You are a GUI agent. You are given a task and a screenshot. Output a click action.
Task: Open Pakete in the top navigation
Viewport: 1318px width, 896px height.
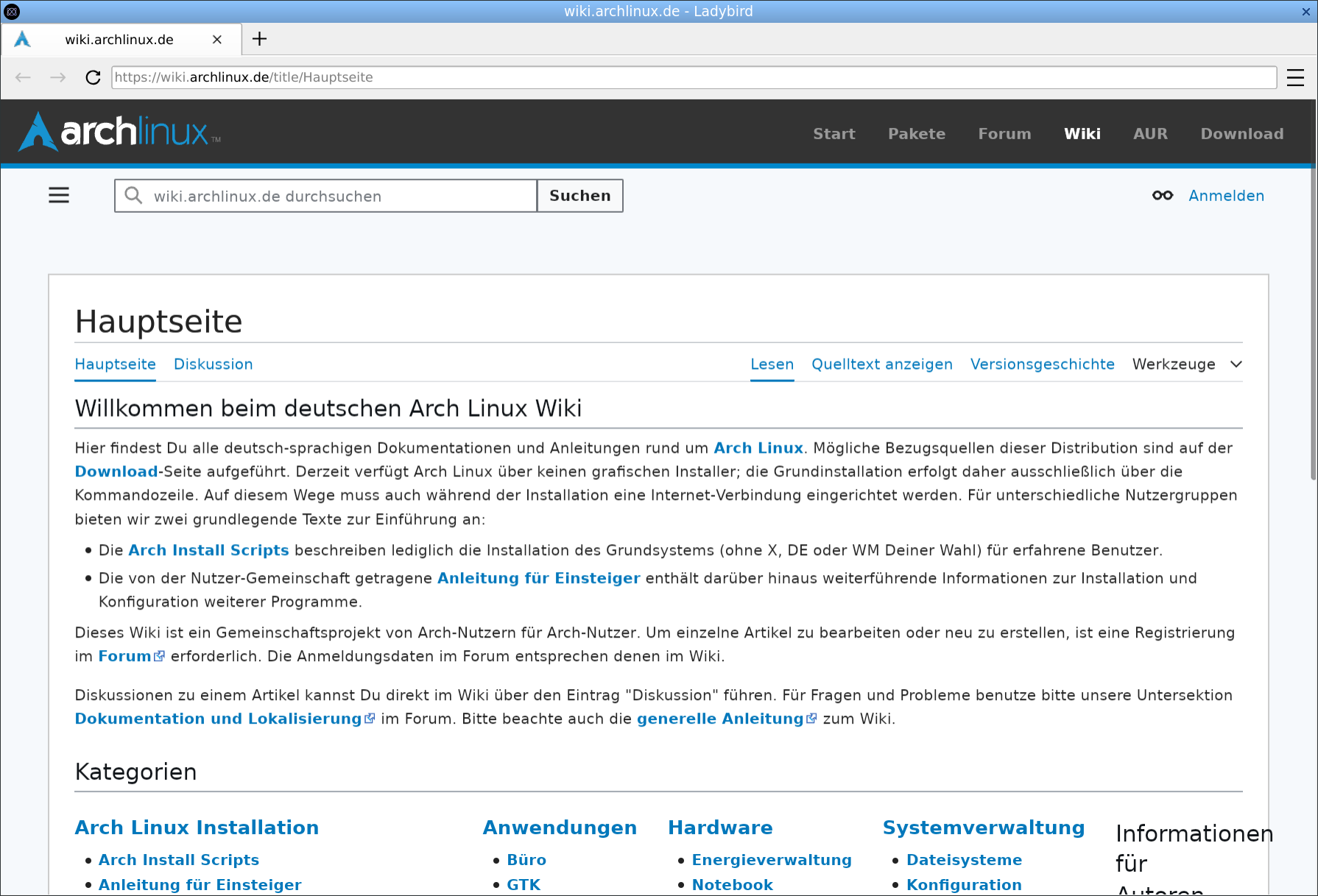point(916,134)
